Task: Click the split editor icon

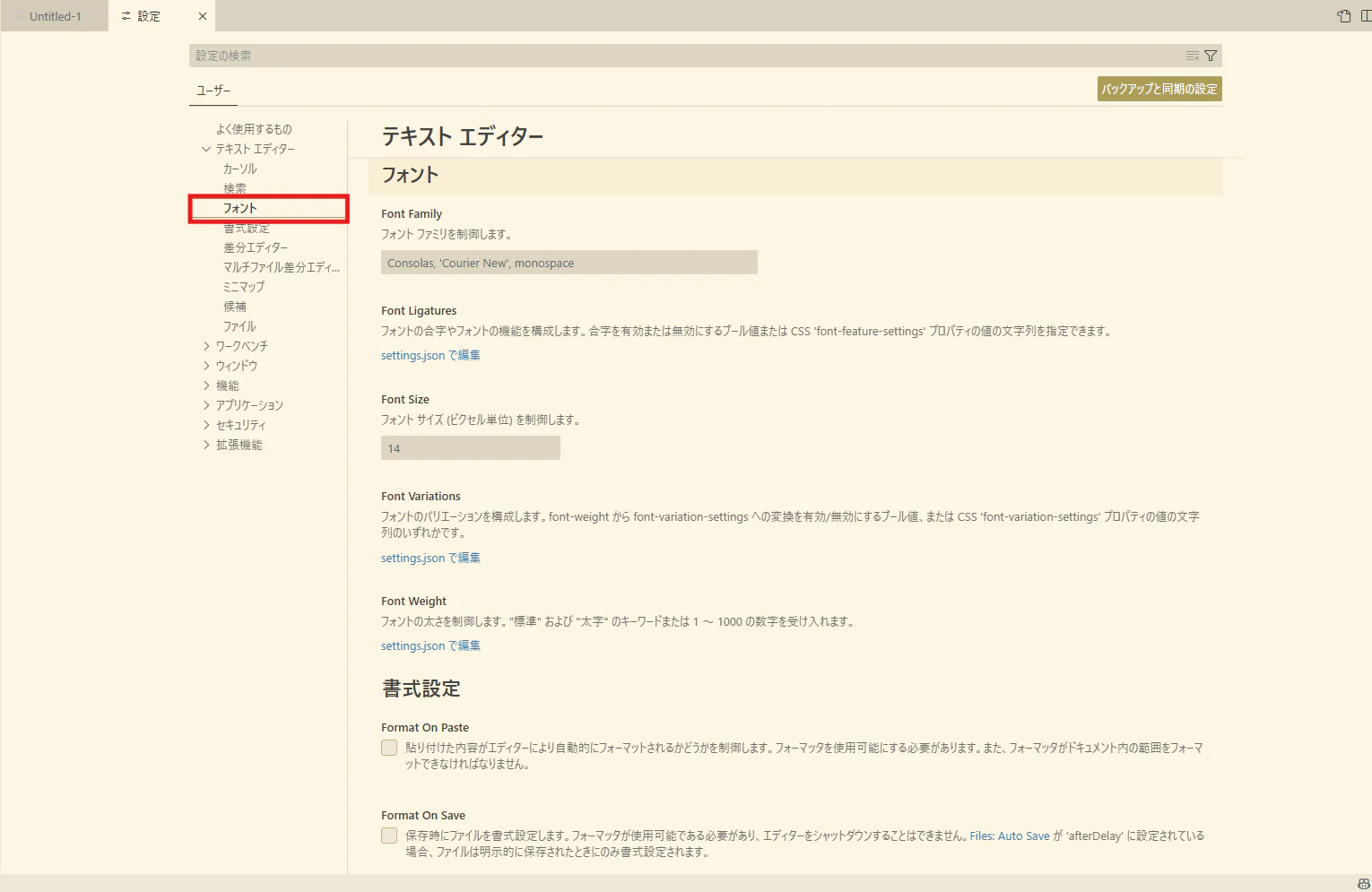Action: (1366, 16)
